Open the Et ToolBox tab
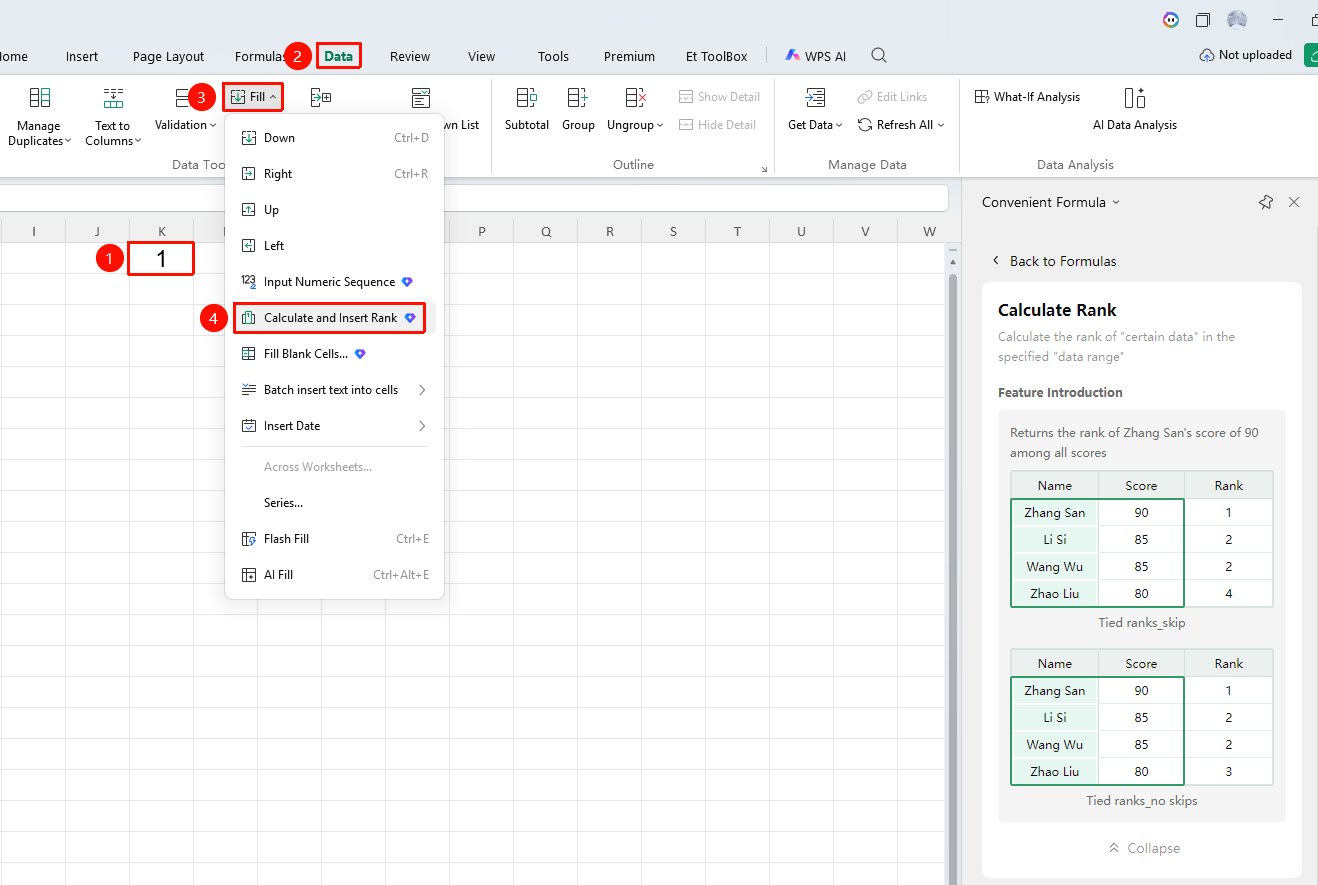This screenshot has height=885, width=1318. pos(716,56)
